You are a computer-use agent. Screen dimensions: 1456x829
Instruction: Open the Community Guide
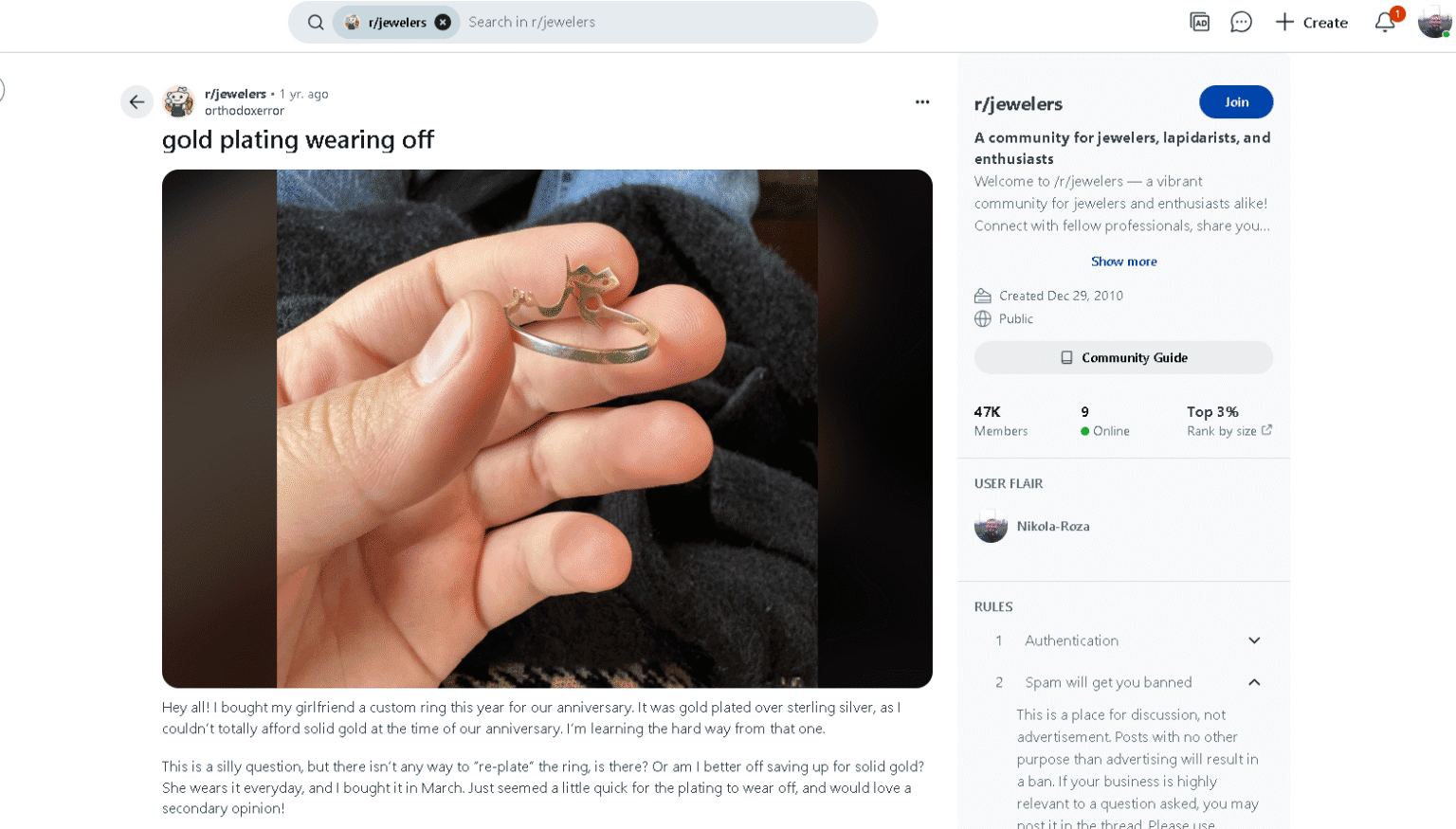tap(1123, 358)
